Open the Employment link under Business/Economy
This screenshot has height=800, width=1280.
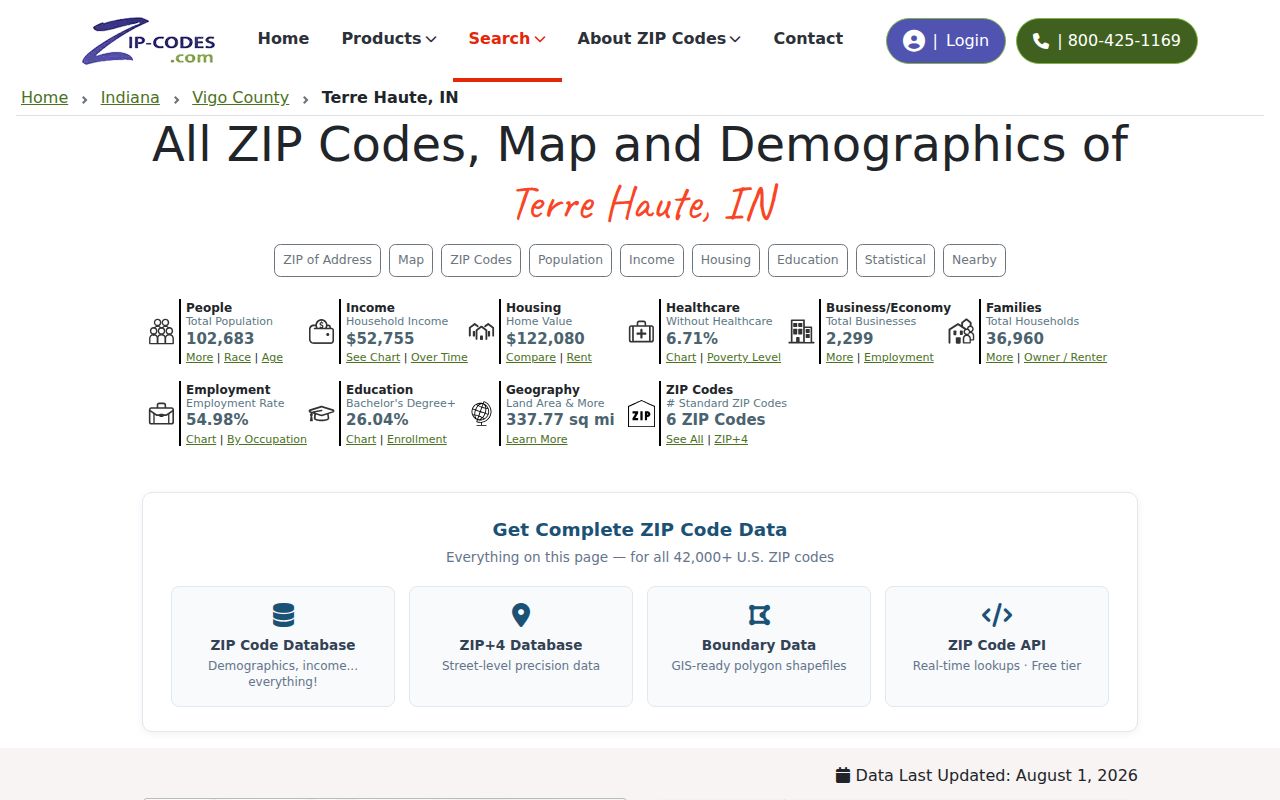coord(899,357)
